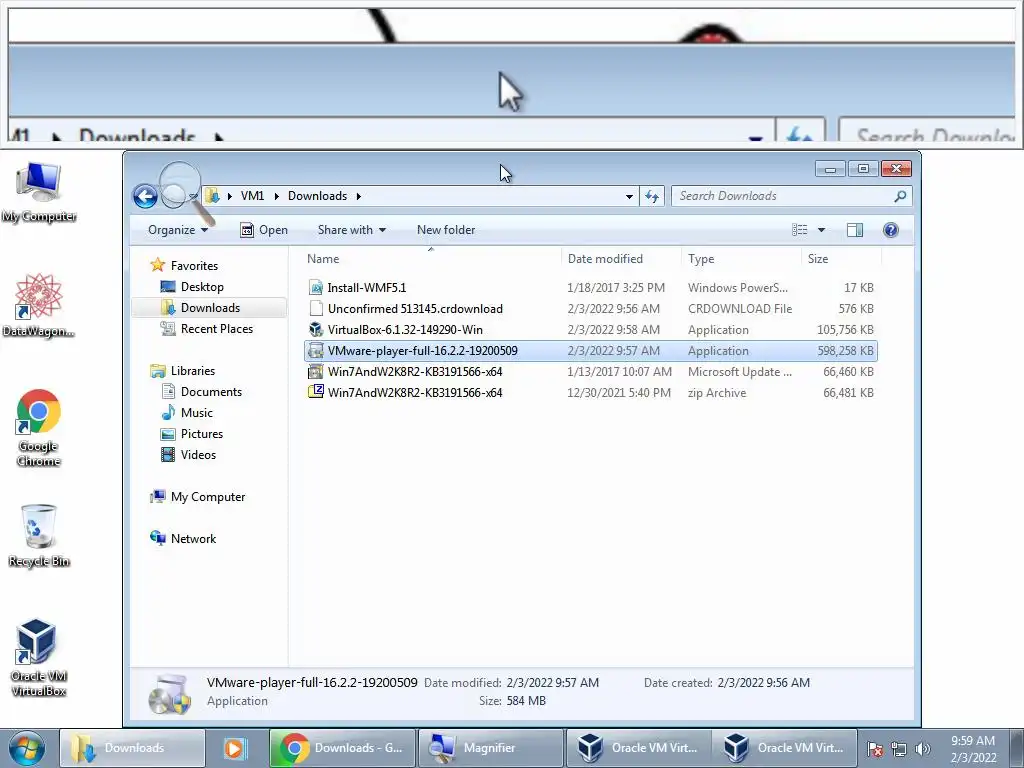Open the view options dropdown arrow
1024x768 pixels.
[822, 230]
